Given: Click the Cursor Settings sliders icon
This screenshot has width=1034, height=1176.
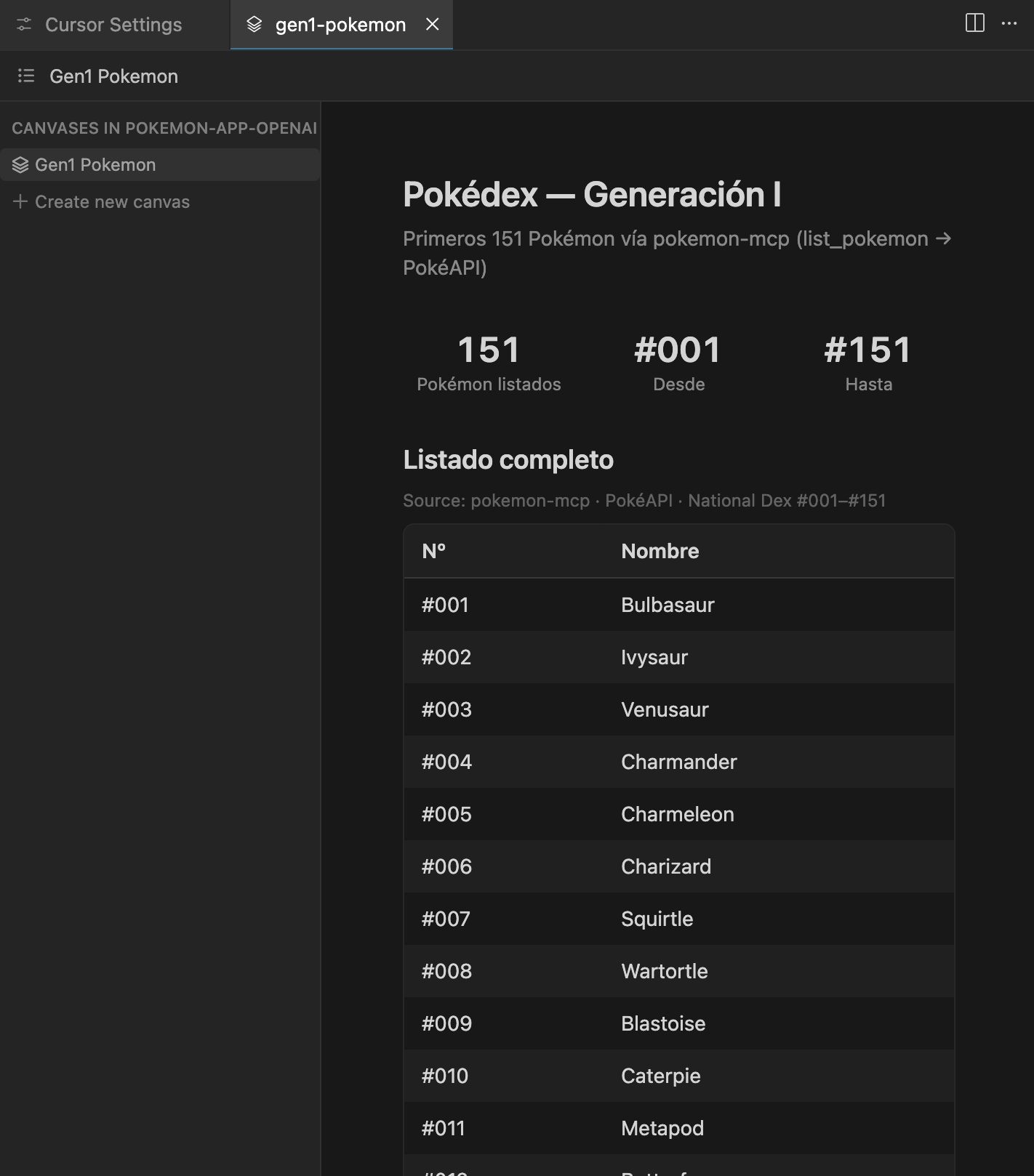Looking at the screenshot, I should coord(24,25).
